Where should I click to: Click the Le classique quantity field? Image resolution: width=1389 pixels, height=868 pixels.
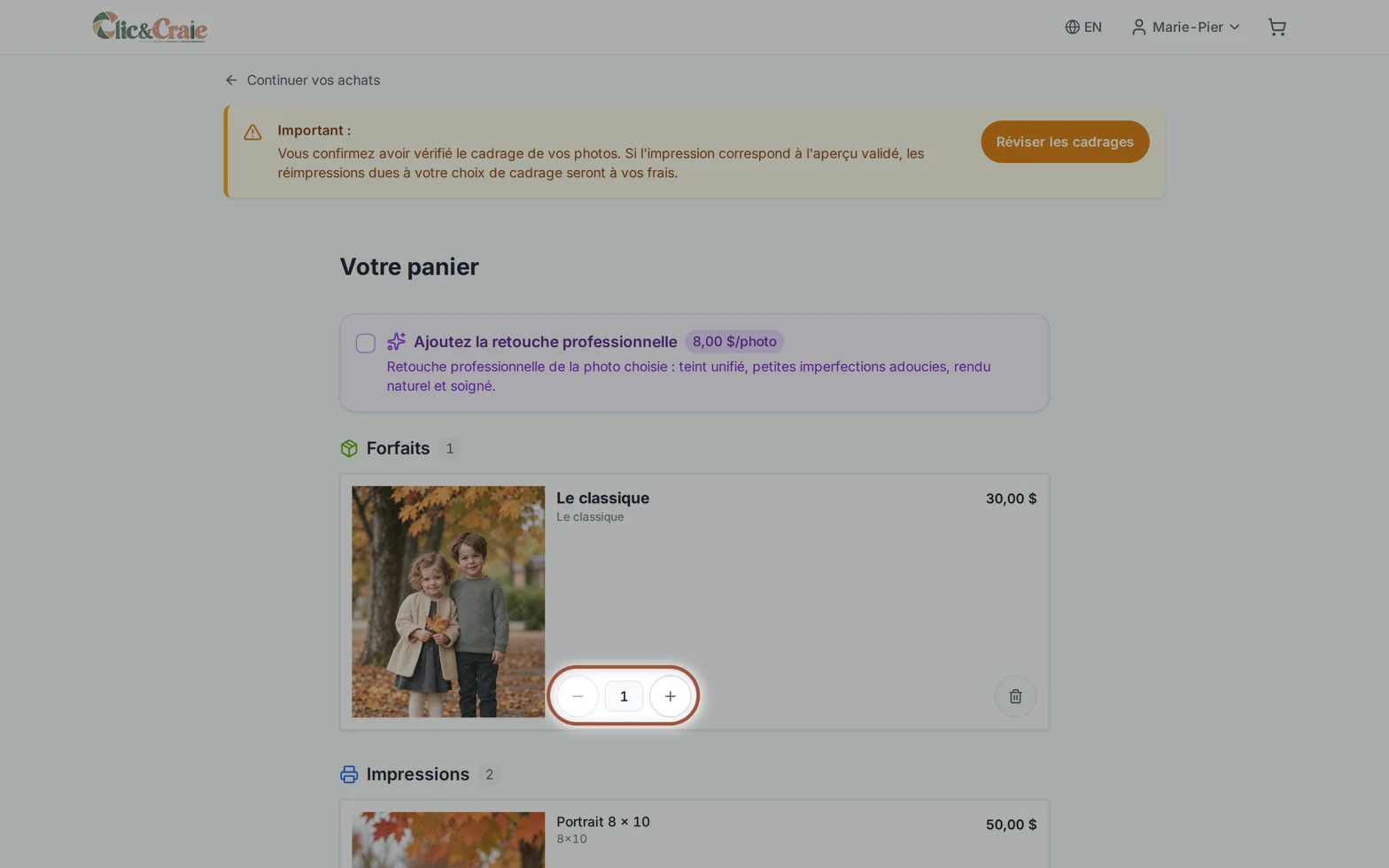(624, 696)
